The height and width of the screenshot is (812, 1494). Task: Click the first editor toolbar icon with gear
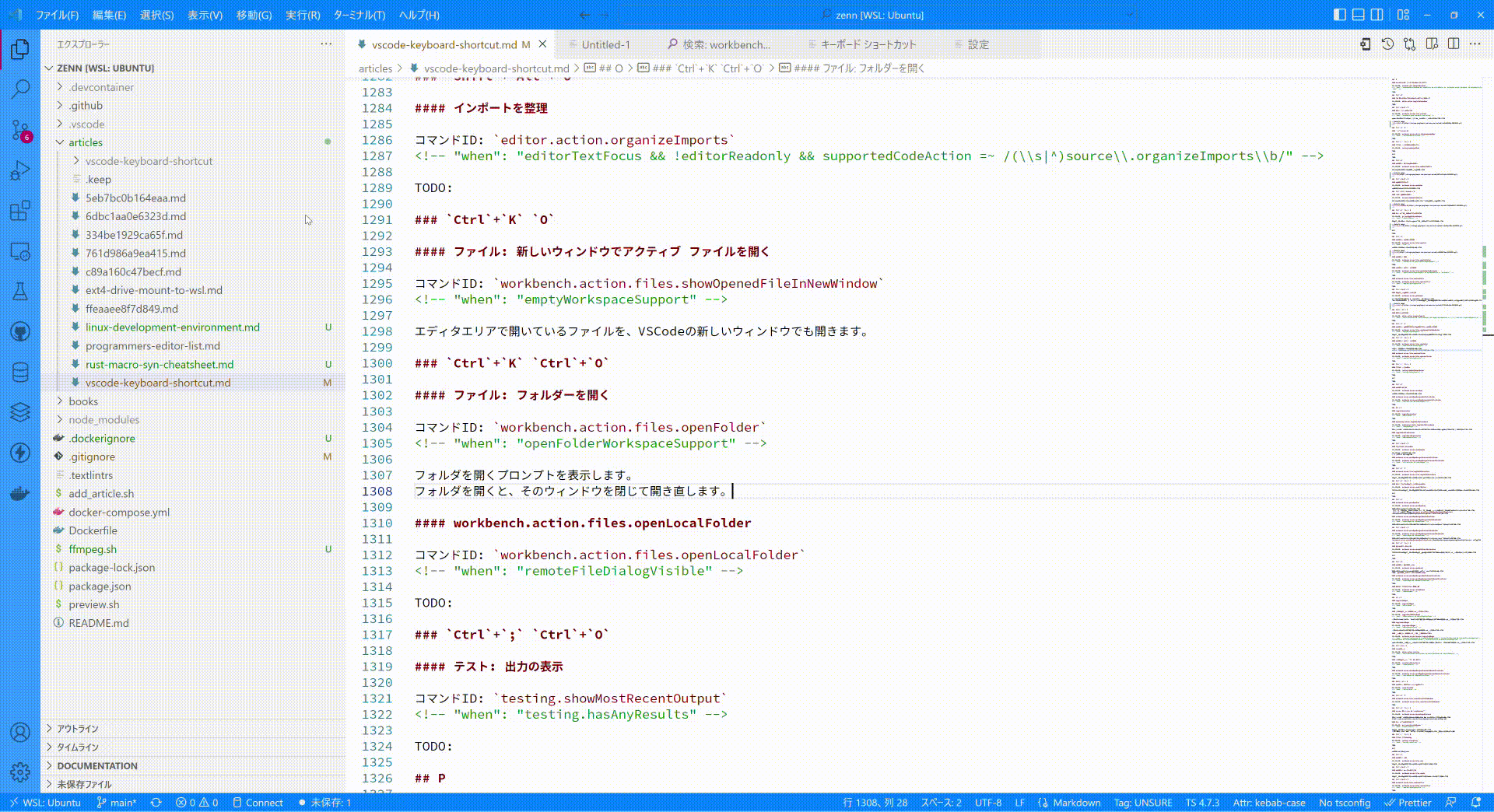pyautogui.click(x=1366, y=44)
